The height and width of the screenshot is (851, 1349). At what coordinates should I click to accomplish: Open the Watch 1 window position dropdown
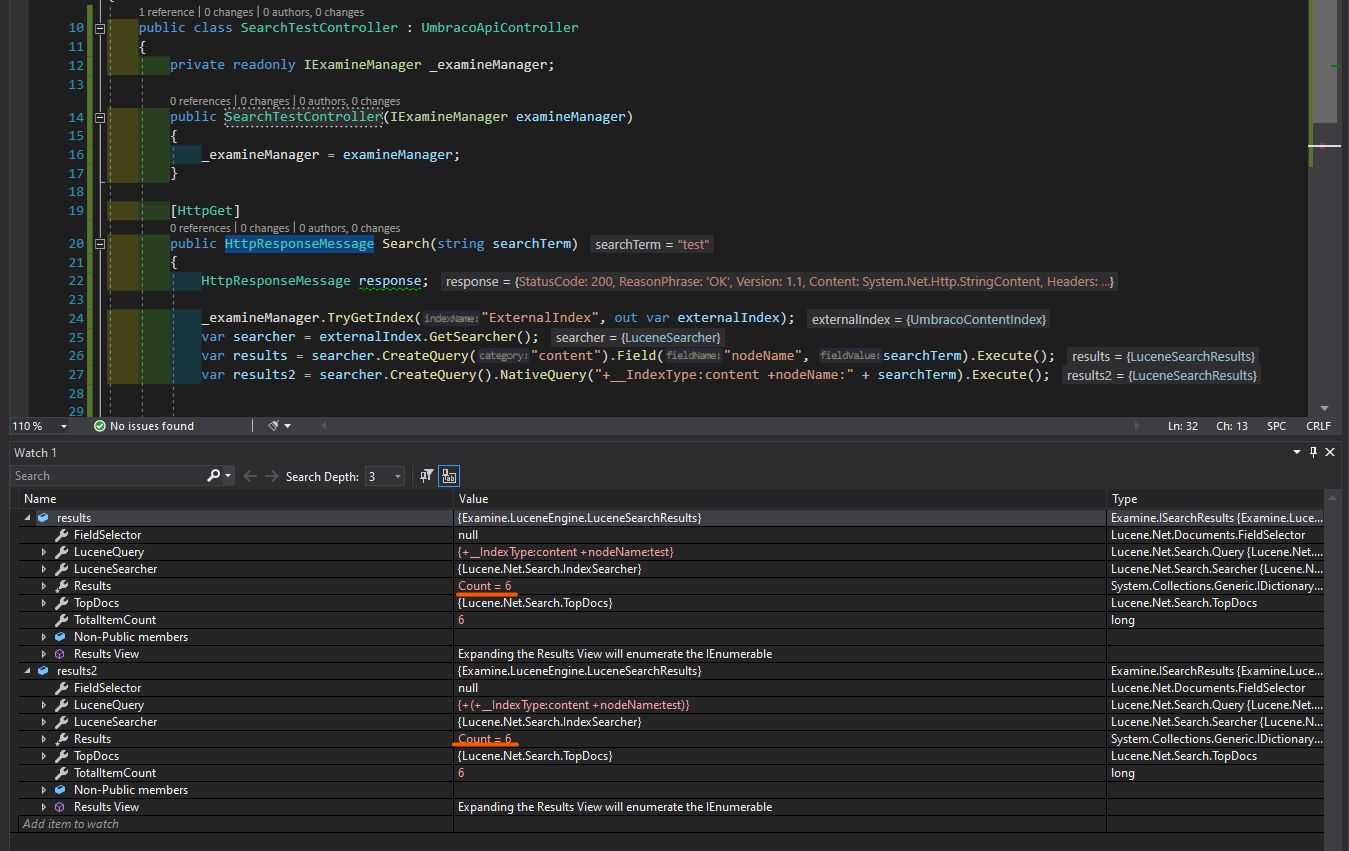coord(1296,453)
